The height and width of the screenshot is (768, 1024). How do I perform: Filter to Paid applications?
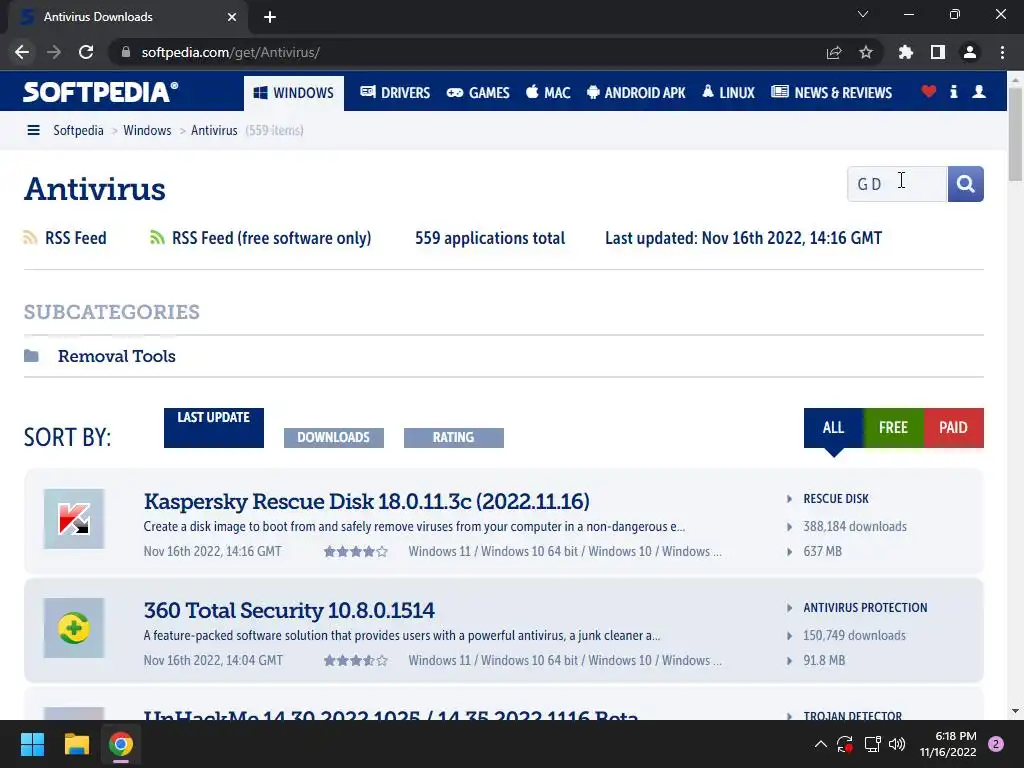[953, 428]
